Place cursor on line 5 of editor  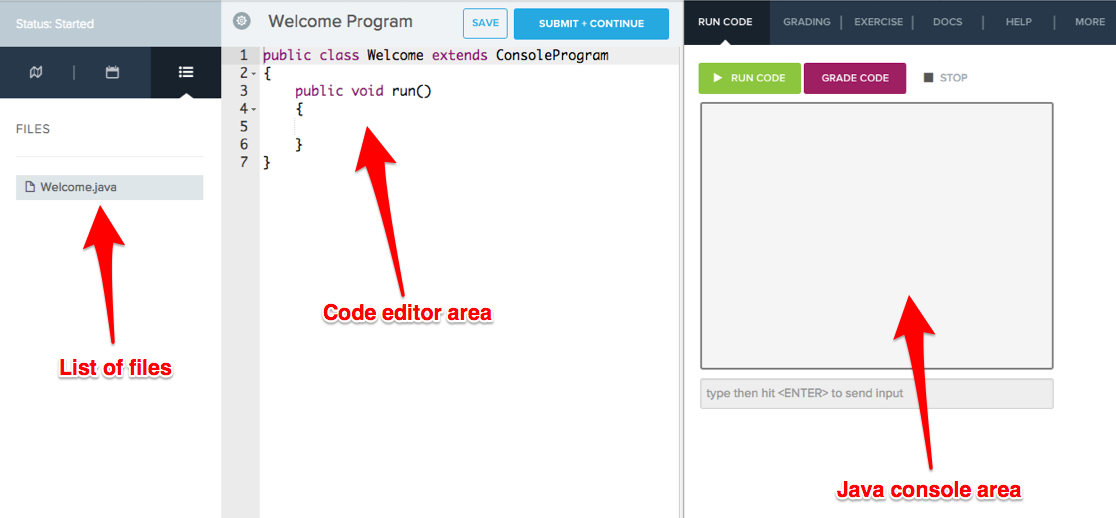click(x=470, y=127)
